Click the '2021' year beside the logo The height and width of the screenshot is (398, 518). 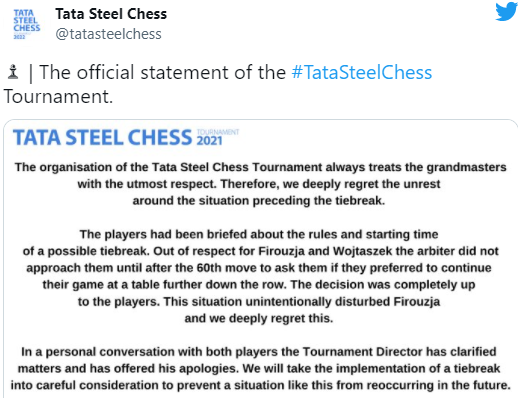(x=209, y=141)
